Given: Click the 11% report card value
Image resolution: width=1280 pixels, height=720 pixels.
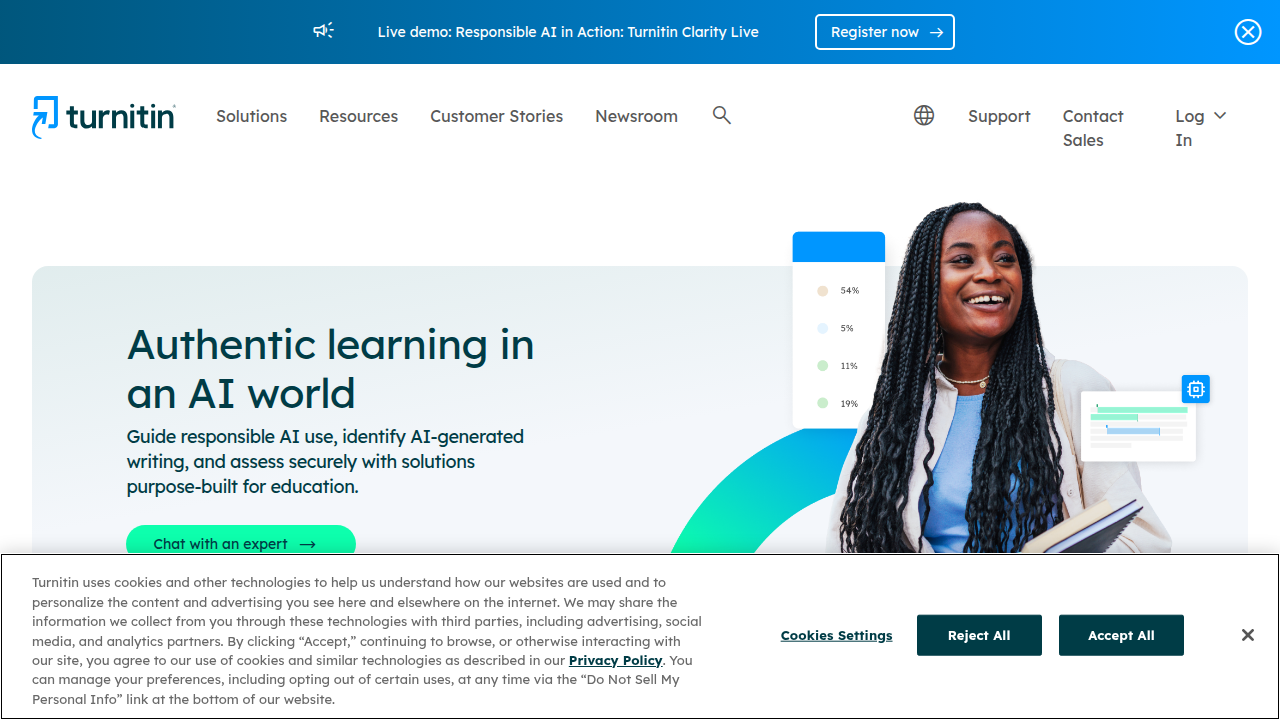Looking at the screenshot, I should point(850,366).
